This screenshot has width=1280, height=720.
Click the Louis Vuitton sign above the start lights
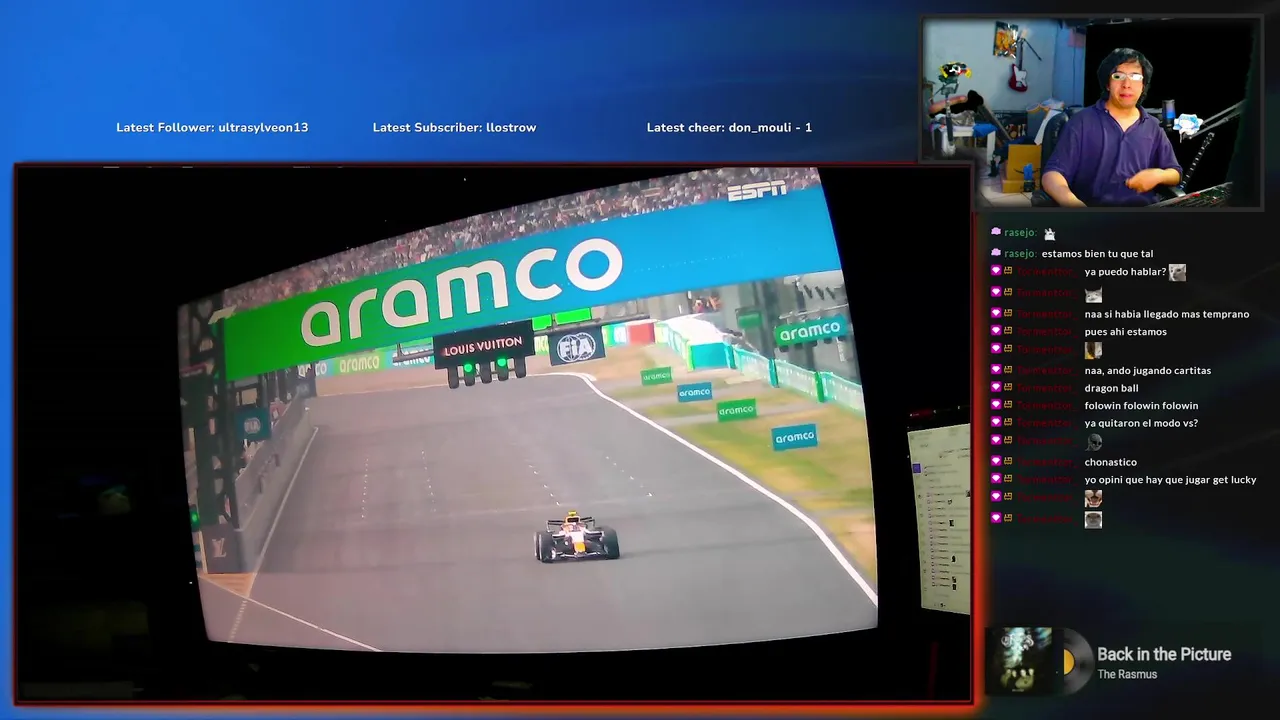click(482, 347)
